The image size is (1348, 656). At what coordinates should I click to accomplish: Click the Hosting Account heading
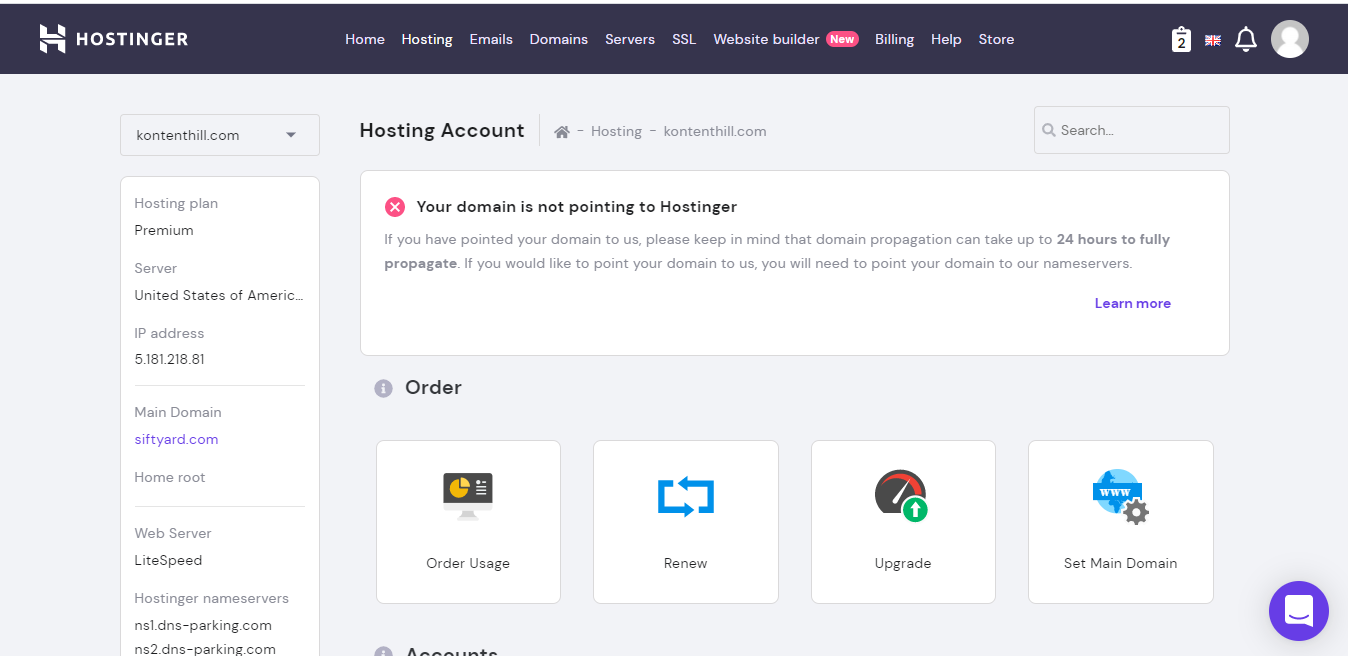[x=442, y=130]
